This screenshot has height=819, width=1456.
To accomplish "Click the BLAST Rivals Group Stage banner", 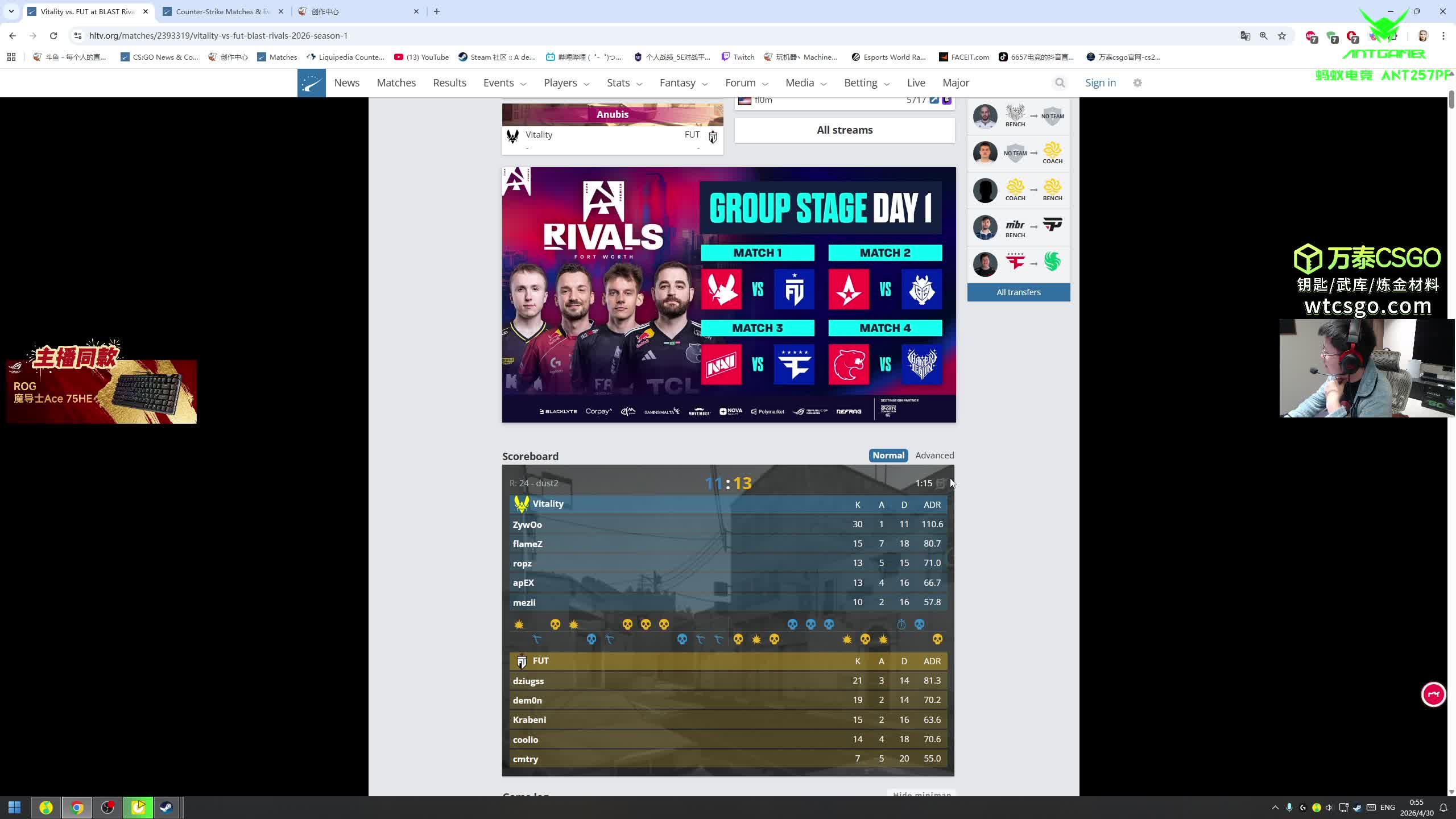I will [x=729, y=295].
